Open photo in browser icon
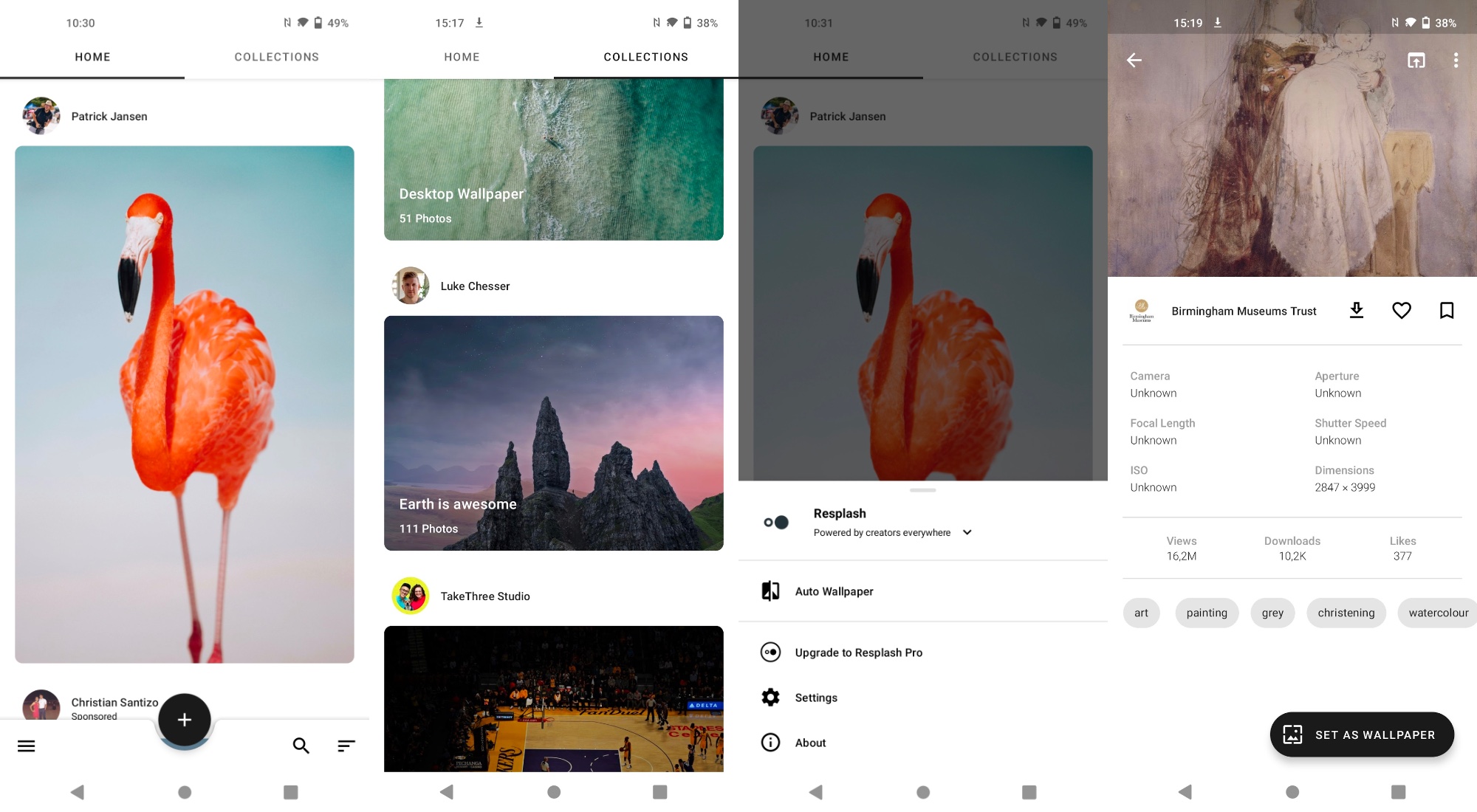The image size is (1477, 812). click(1416, 61)
